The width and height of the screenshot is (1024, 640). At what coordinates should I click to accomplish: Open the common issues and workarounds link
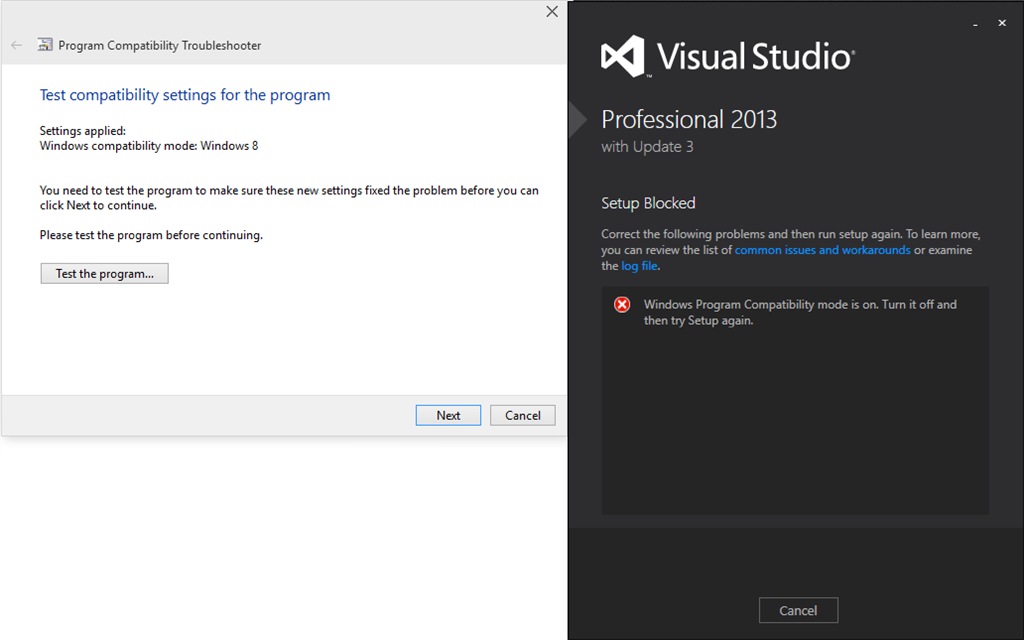tap(822, 250)
